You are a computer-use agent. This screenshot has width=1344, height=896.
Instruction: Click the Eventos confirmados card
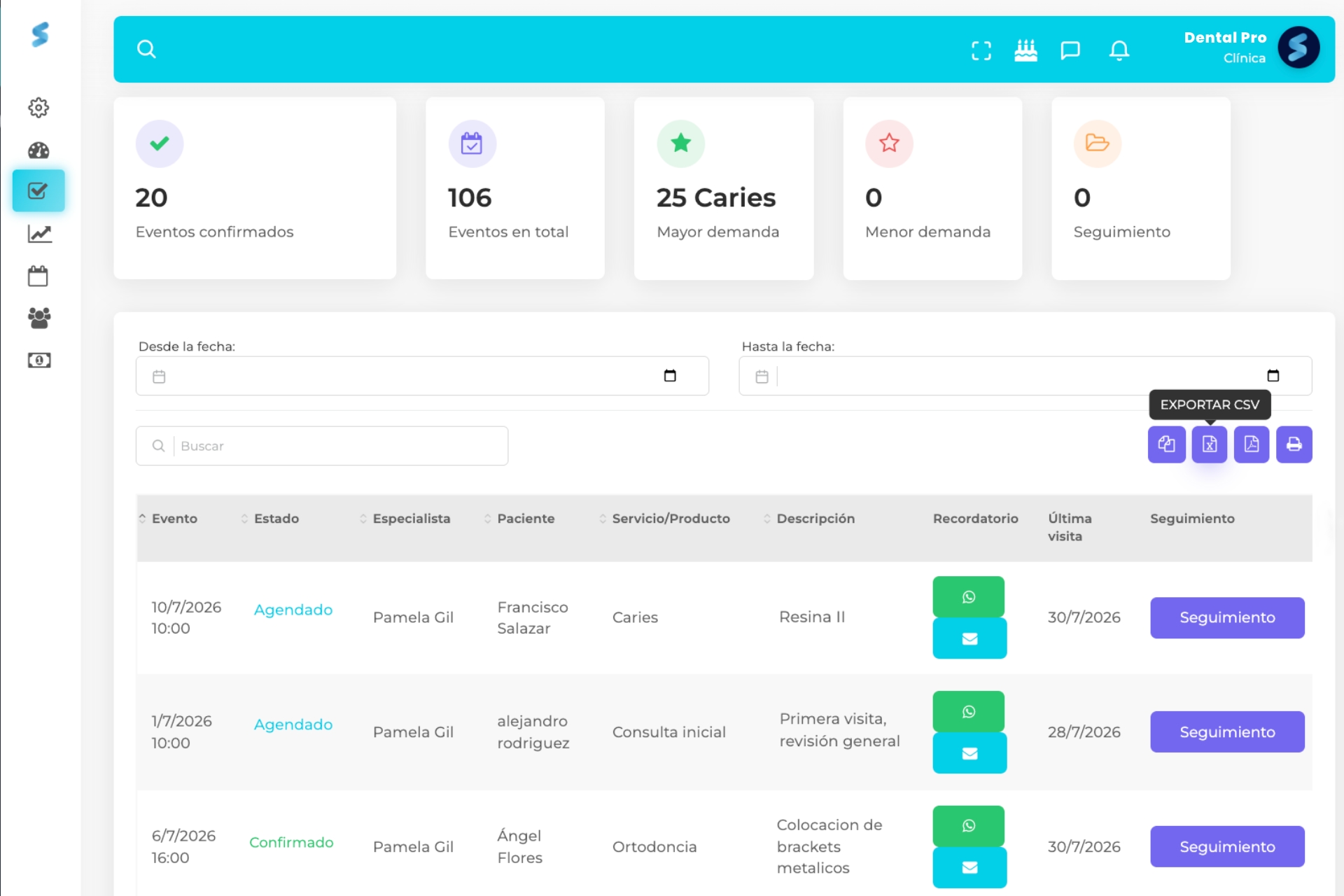coord(255,188)
